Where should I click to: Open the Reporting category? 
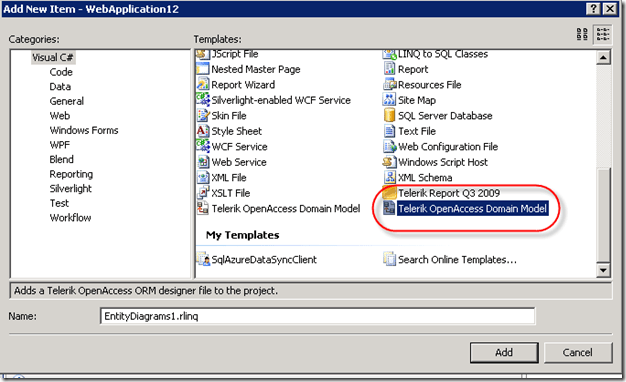[71, 174]
